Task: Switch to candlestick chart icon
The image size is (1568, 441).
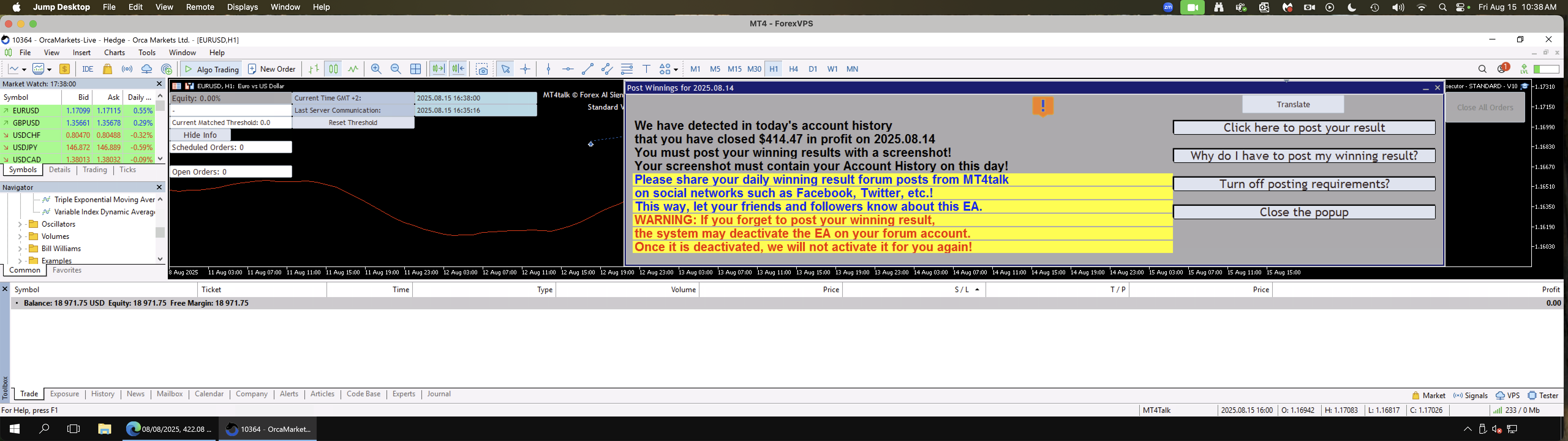Action: pyautogui.click(x=334, y=69)
